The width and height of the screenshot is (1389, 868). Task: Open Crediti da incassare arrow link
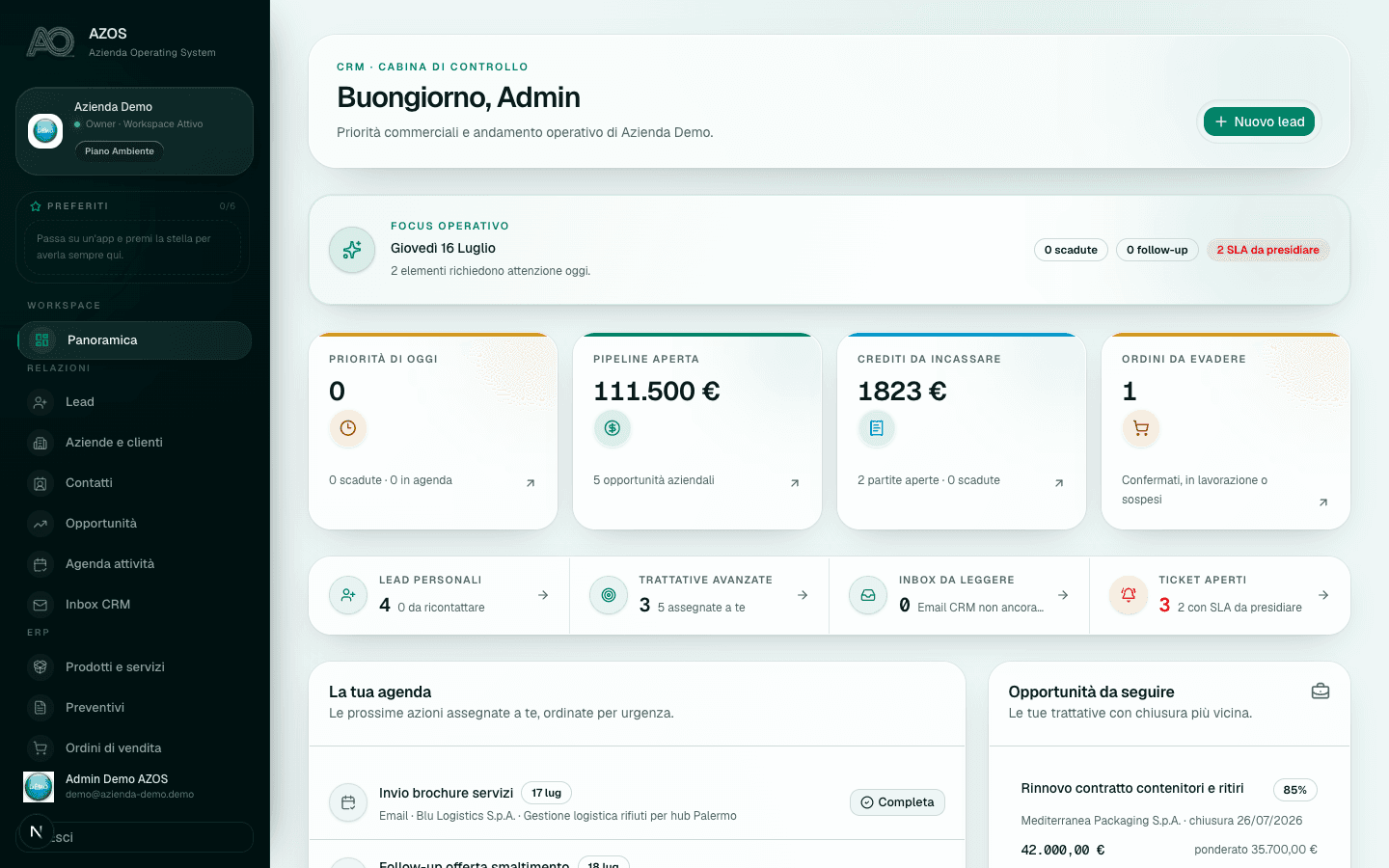click(1059, 483)
